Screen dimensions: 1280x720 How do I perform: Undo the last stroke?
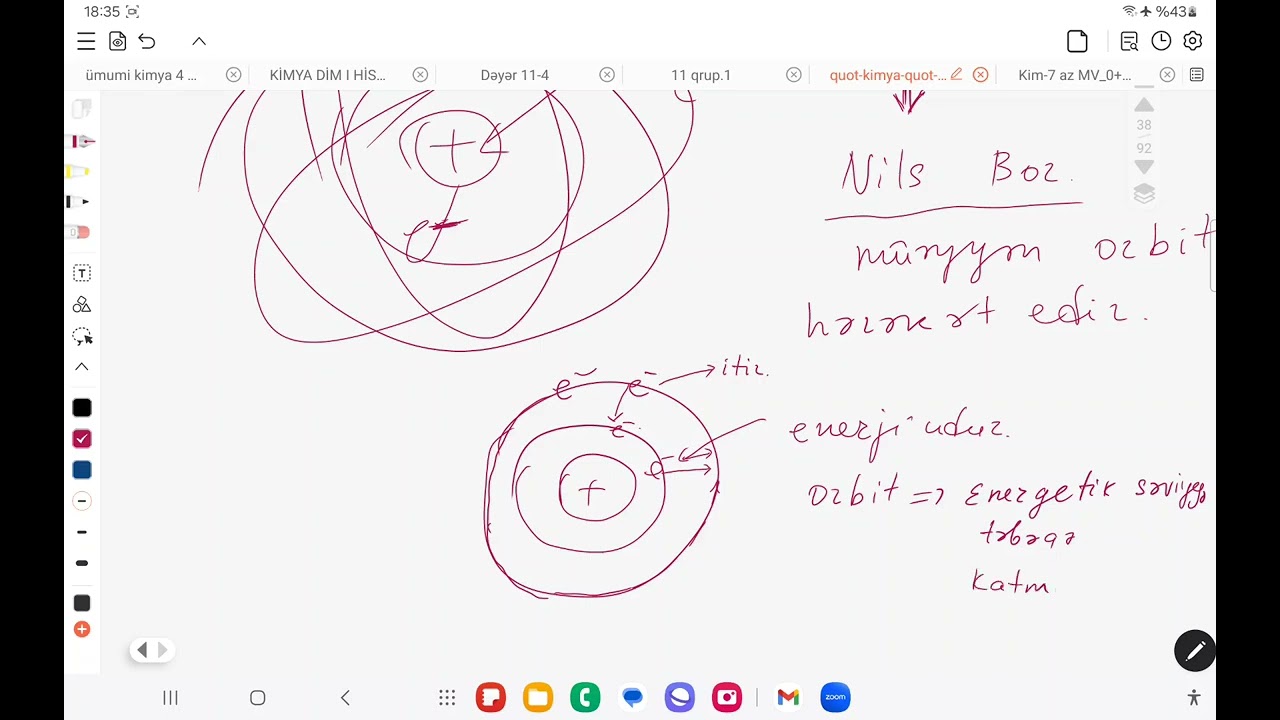tap(147, 41)
